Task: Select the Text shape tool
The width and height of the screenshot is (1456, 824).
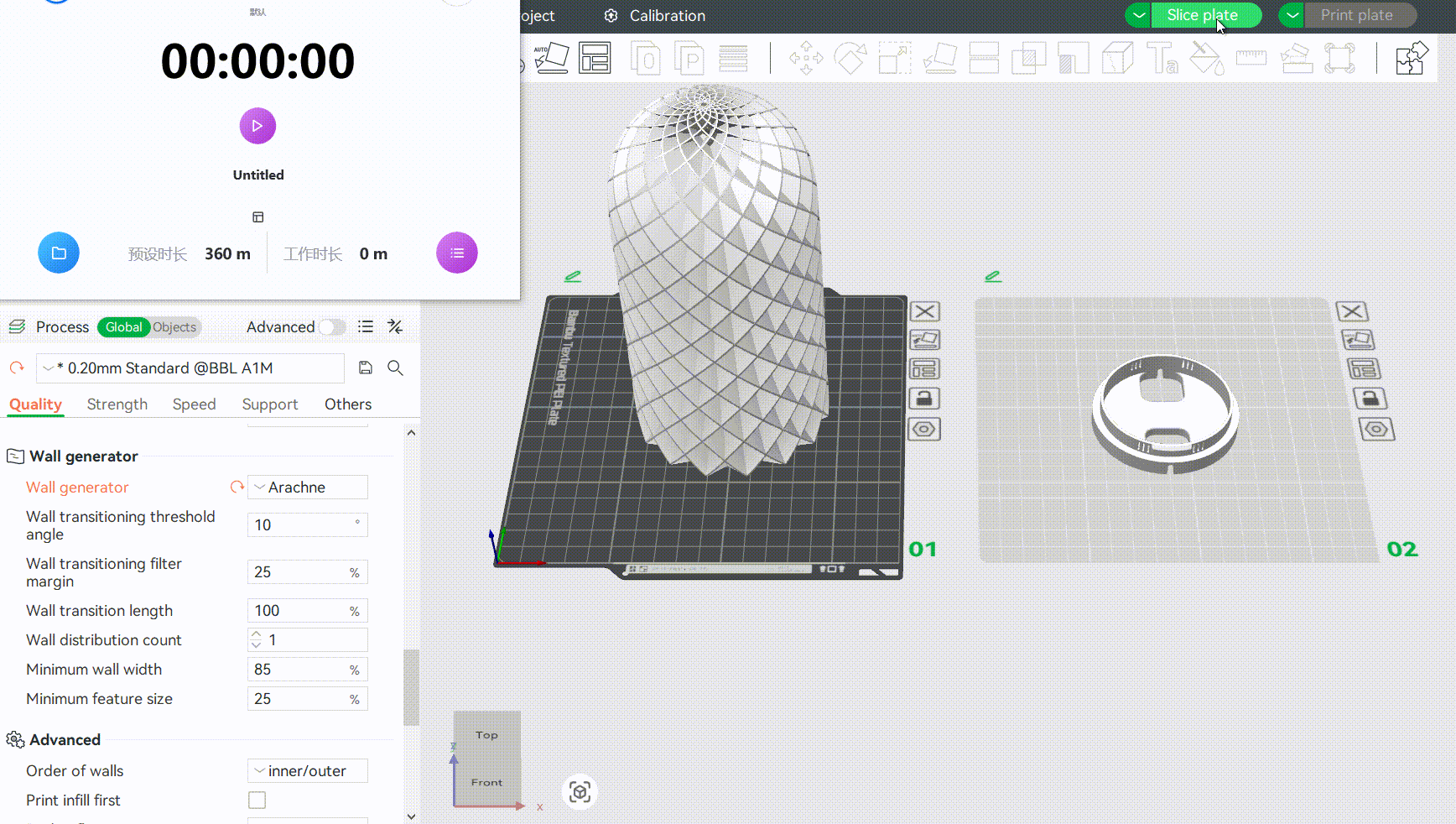Action: [x=1162, y=58]
